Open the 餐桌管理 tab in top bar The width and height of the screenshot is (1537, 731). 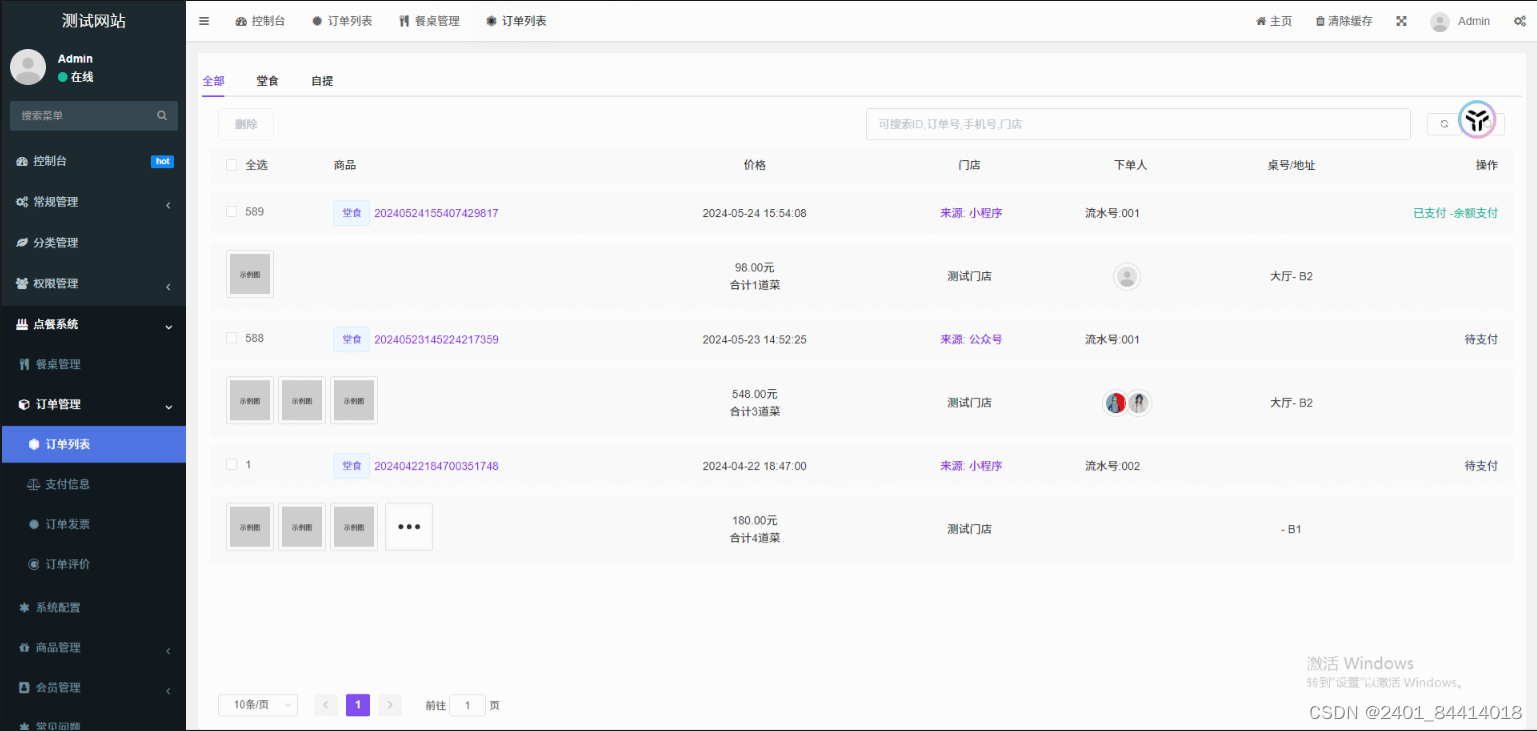(x=429, y=21)
